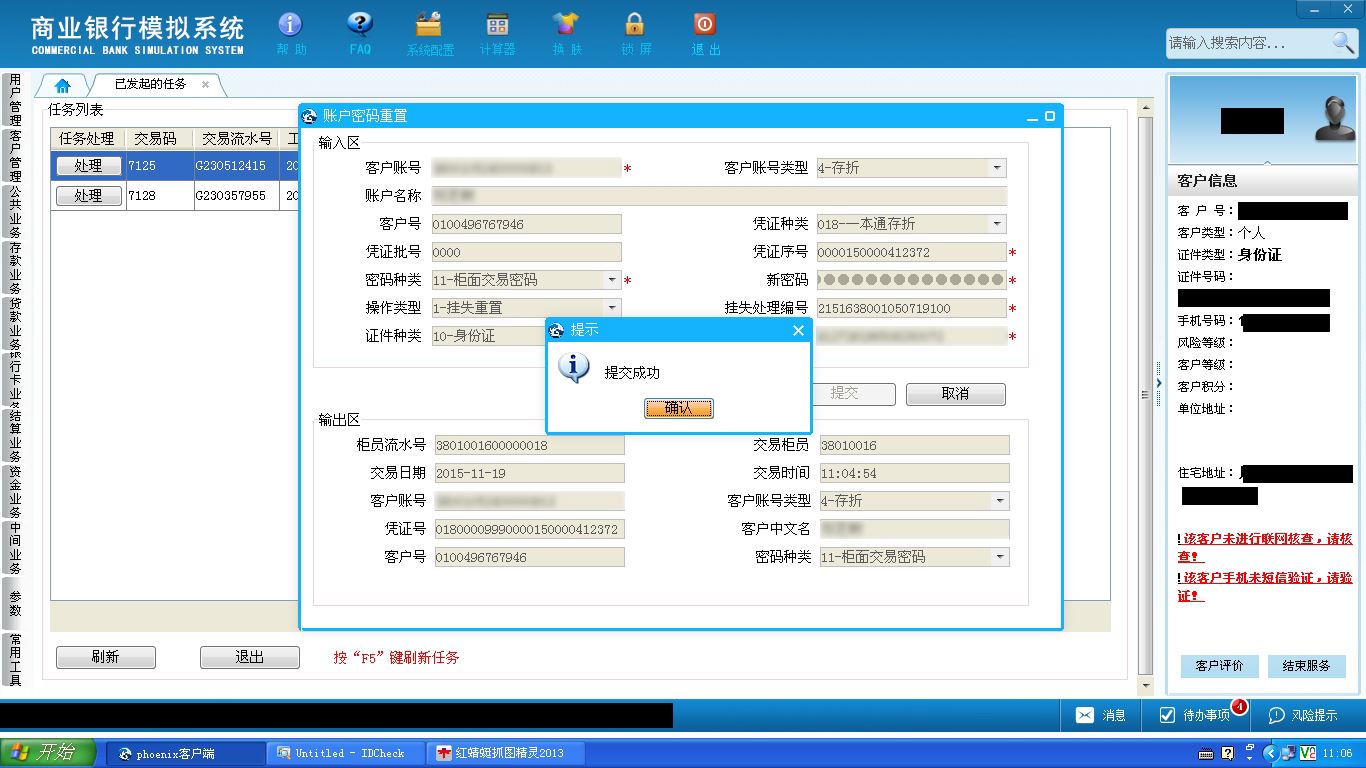This screenshot has height=768, width=1366.
Task: Close the 已发起的任务 tab
Action: [206, 85]
